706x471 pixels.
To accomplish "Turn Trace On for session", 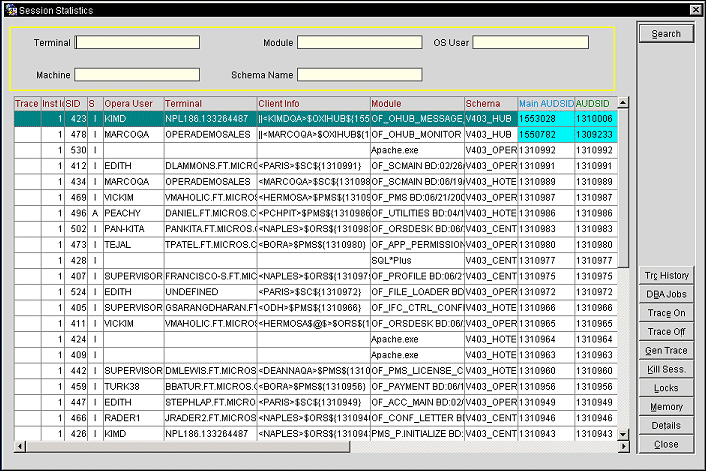I will tap(666, 313).
